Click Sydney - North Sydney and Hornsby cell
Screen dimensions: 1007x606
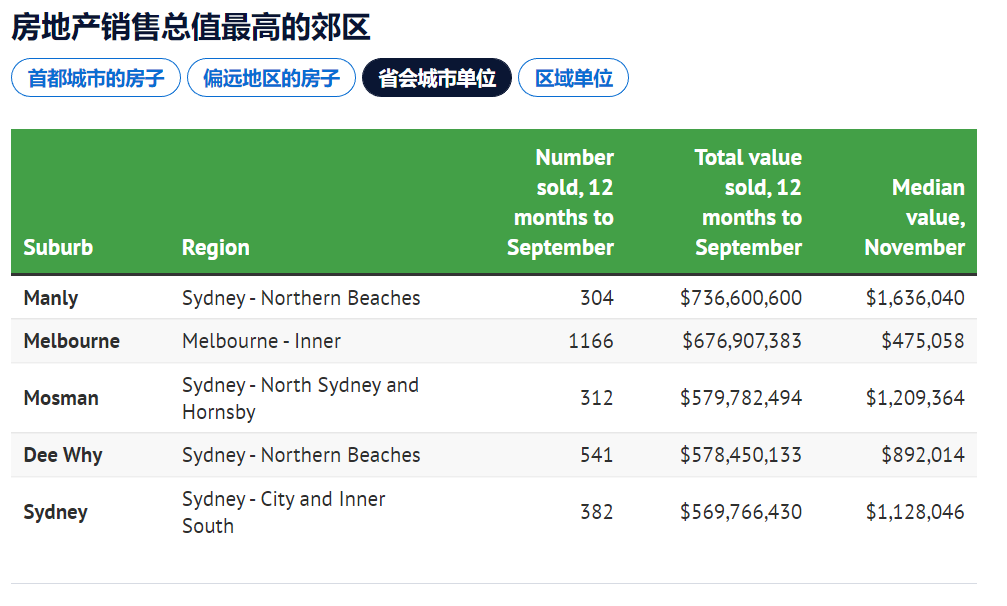click(301, 398)
